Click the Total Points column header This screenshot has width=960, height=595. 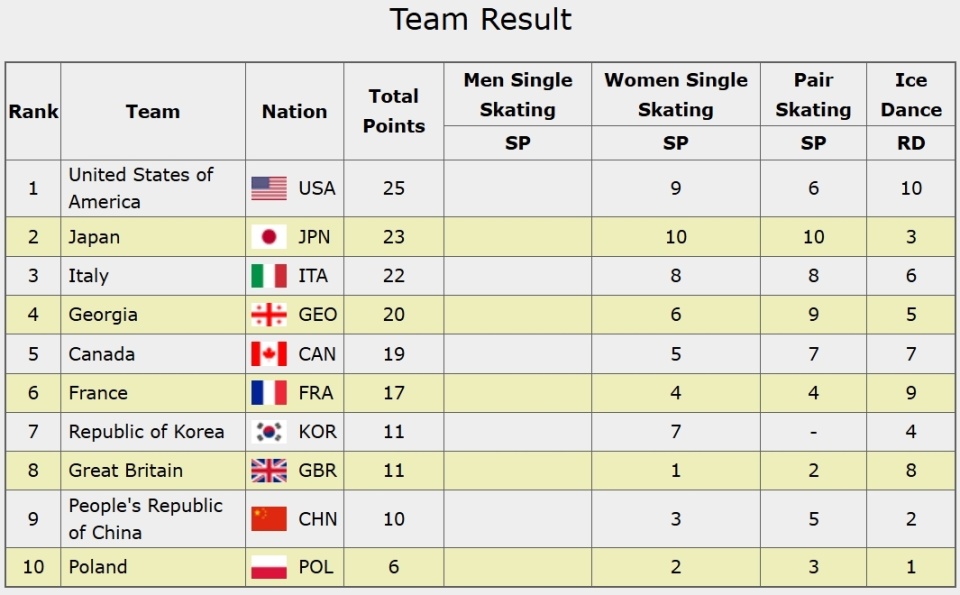[394, 111]
